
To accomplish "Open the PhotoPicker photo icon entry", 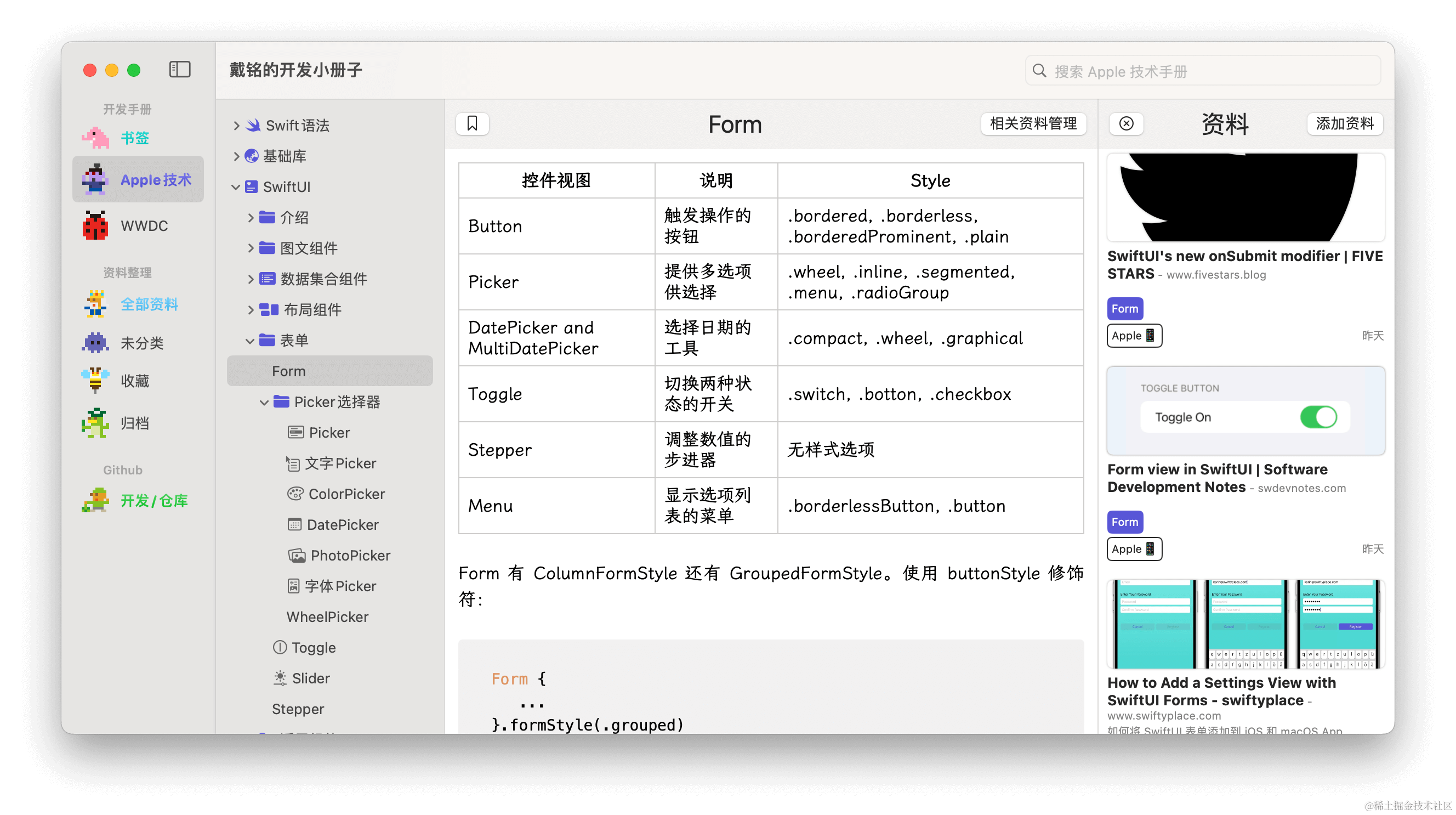I will tap(349, 556).
